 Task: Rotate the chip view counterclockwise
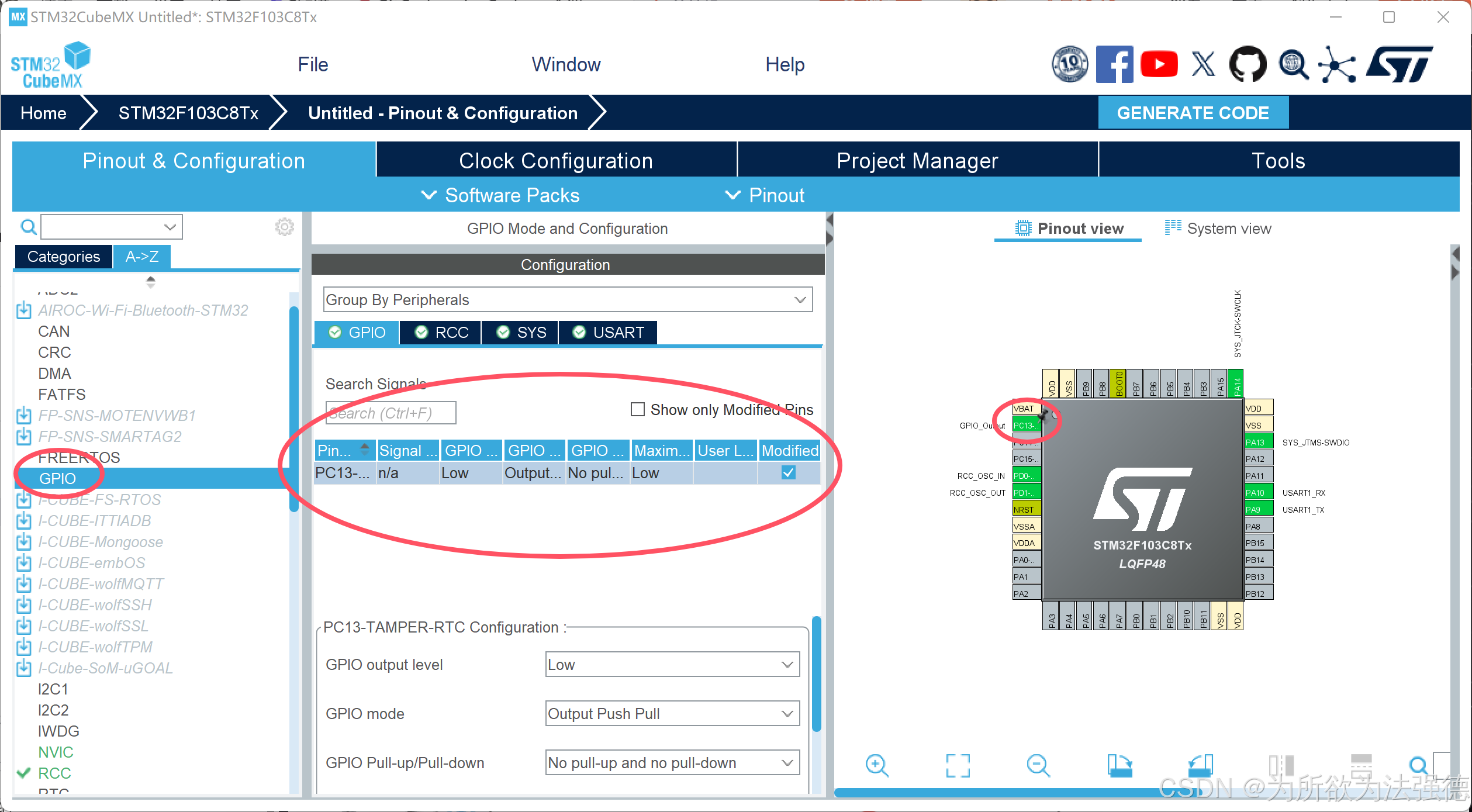tap(1201, 765)
